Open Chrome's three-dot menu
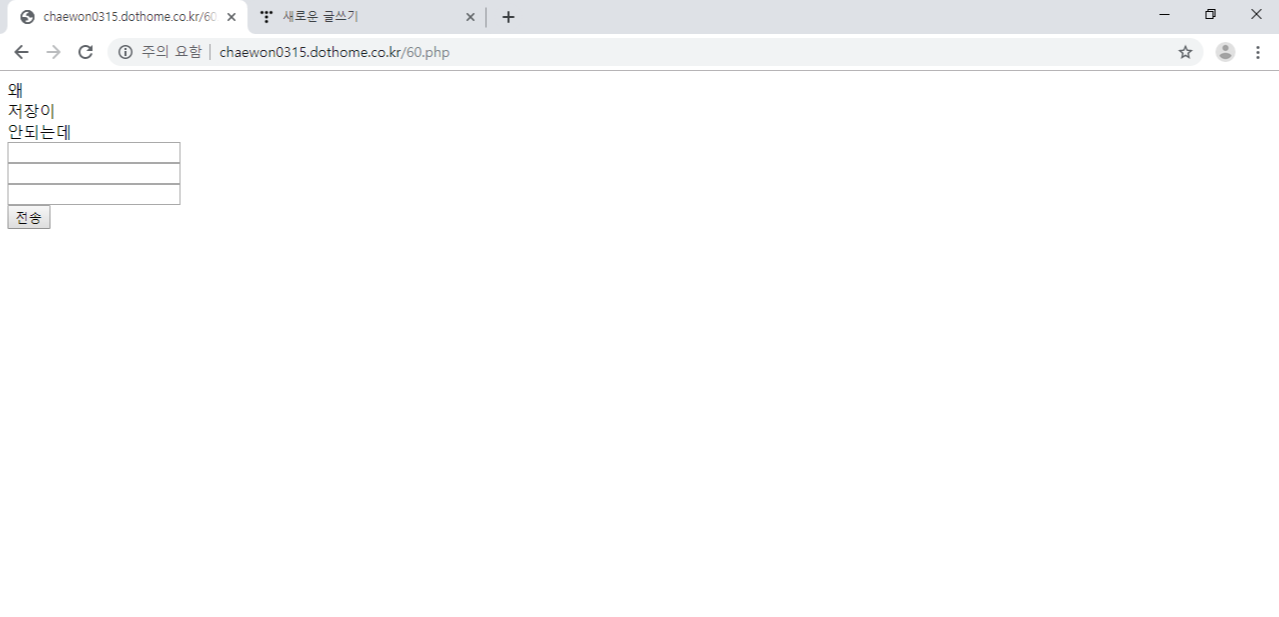Image resolution: width=1279 pixels, height=617 pixels. [x=1258, y=52]
